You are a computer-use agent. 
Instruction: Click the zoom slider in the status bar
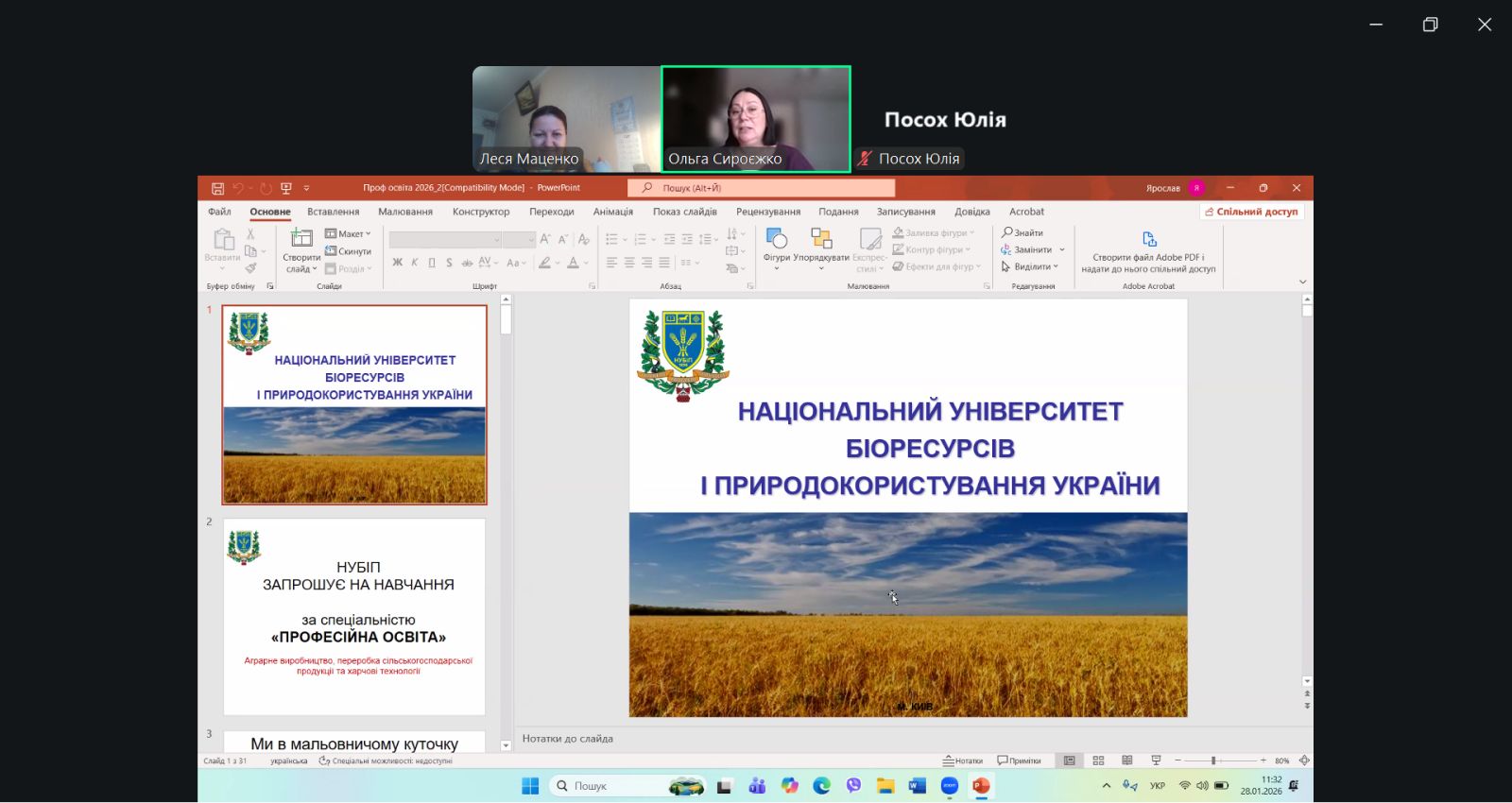coord(1214,760)
